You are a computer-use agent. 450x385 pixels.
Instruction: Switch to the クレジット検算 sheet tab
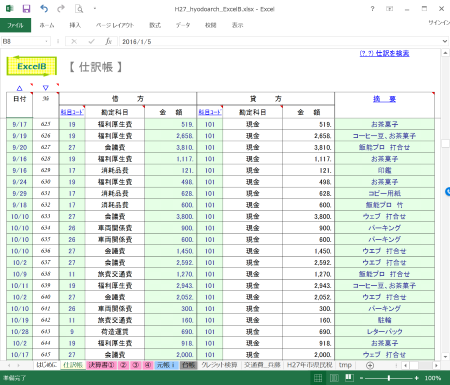pyautogui.click(x=219, y=365)
